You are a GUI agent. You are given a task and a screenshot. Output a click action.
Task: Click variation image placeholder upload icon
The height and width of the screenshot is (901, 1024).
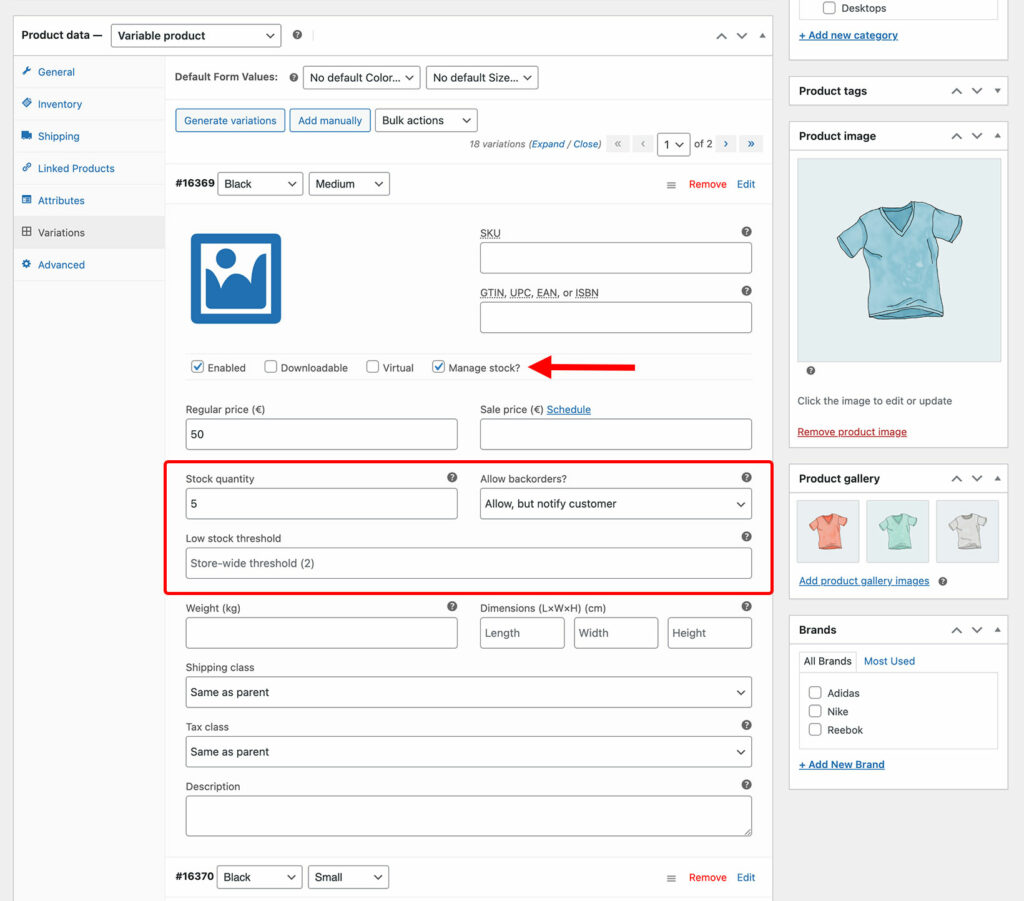click(236, 279)
